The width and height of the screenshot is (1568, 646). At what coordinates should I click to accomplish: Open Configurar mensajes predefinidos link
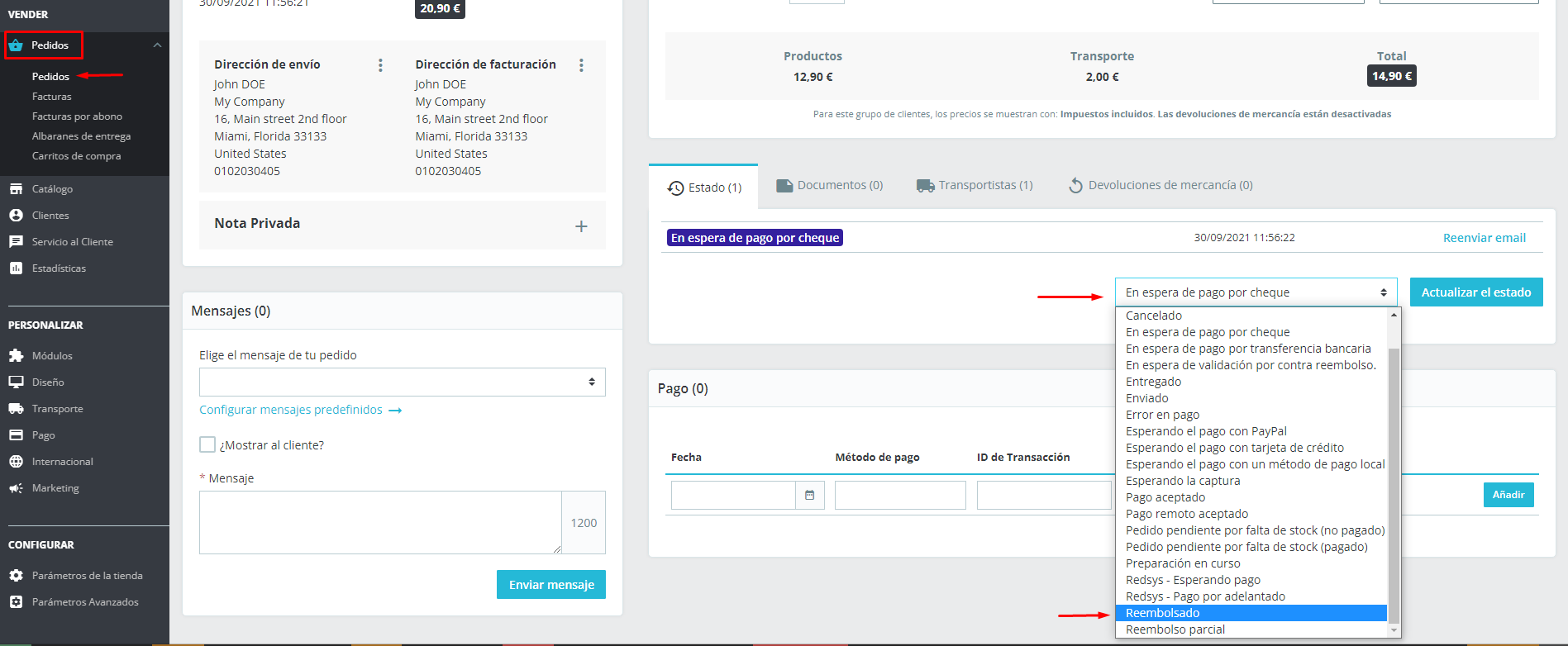click(x=300, y=410)
